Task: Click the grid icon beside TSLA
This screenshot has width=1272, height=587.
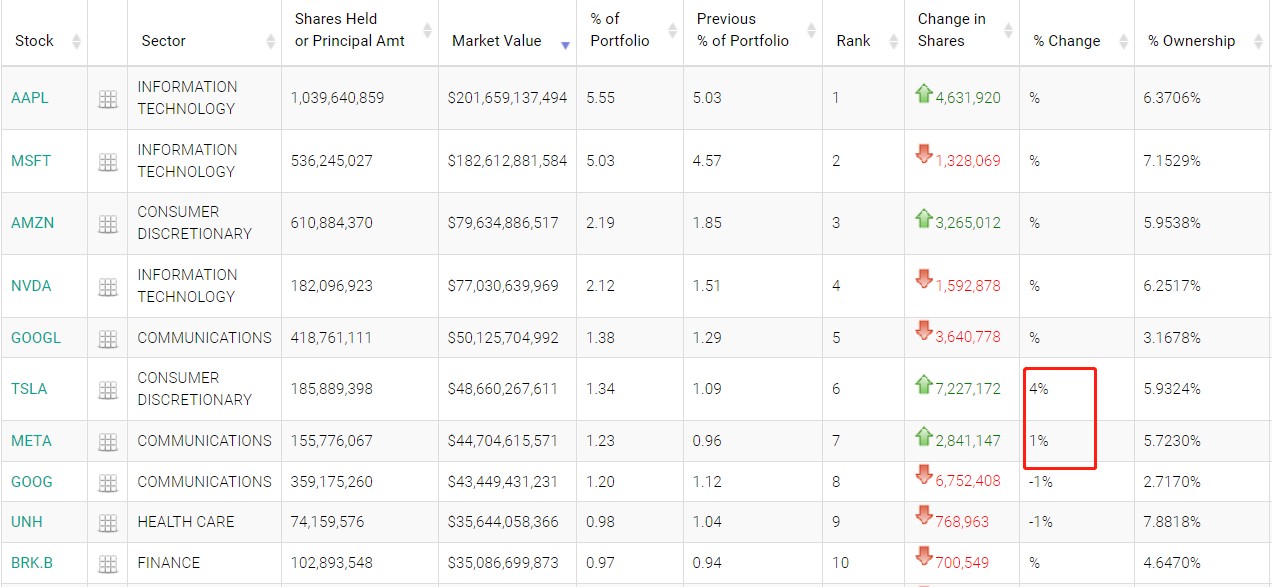Action: (108, 390)
